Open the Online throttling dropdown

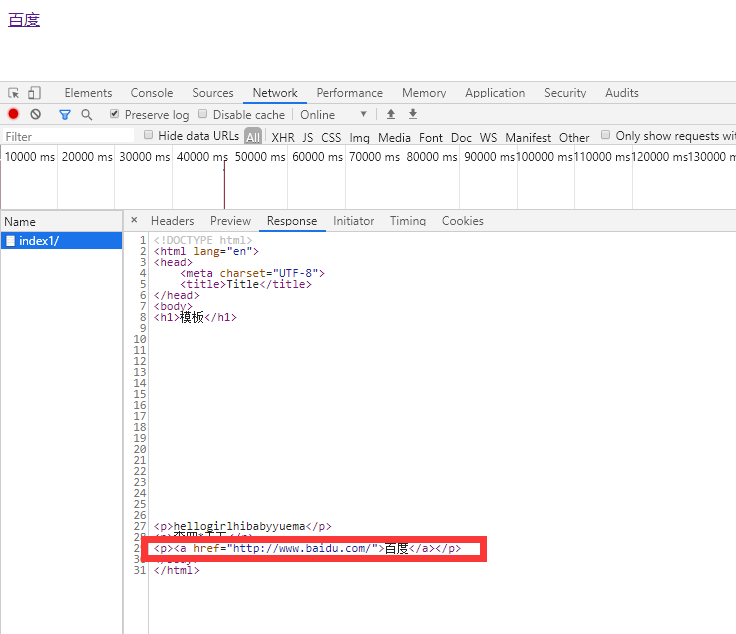click(x=333, y=115)
